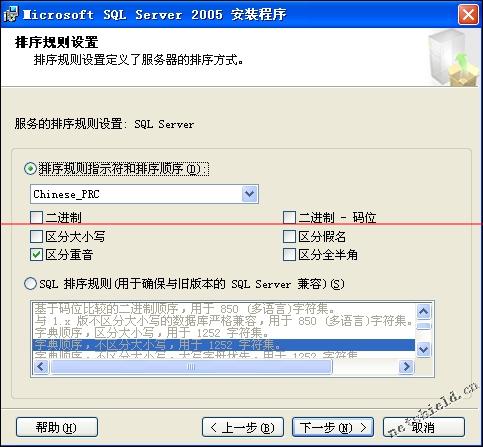The image size is (483, 447).
Task: Toggle the 区分全半角 checkbox
Action: (289, 255)
